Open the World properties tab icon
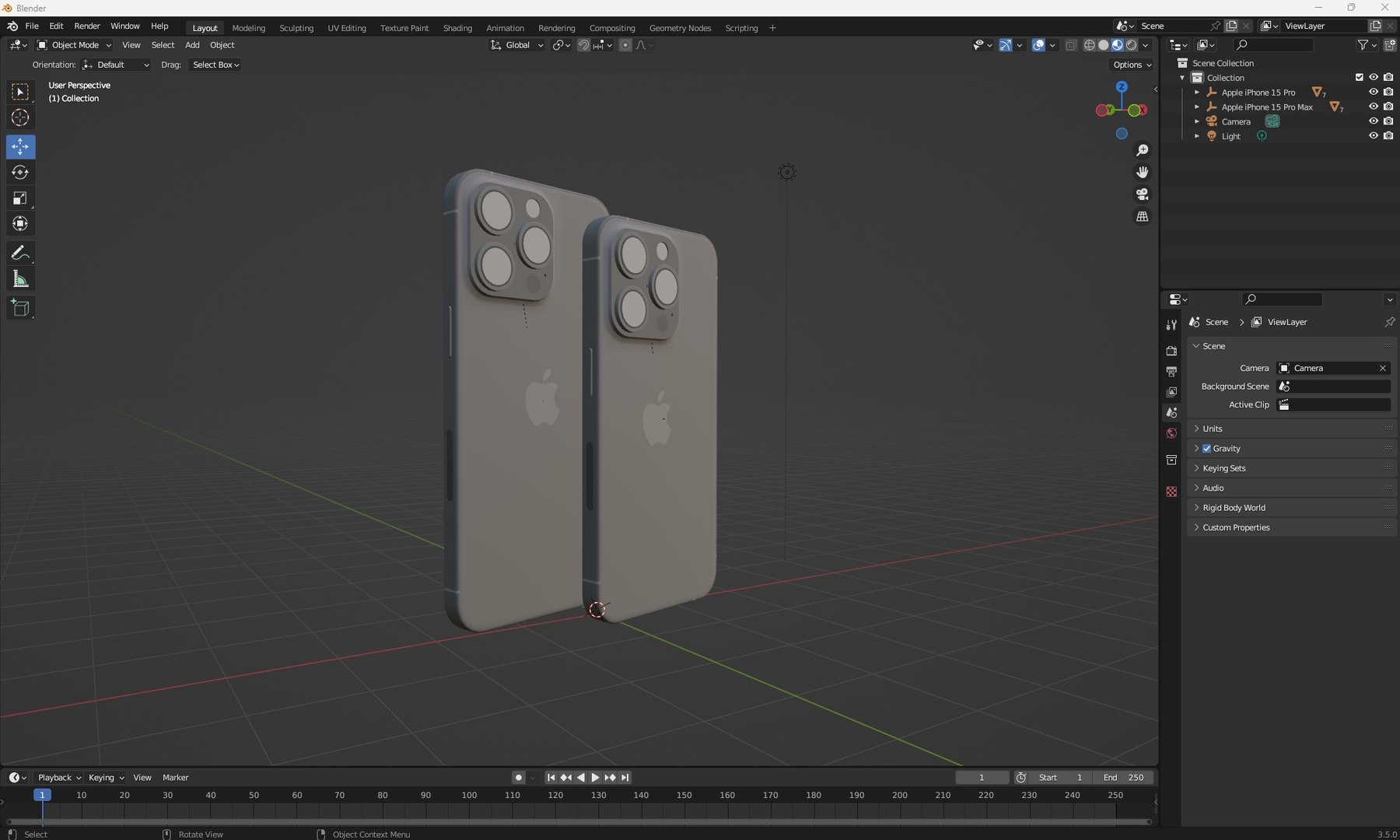The image size is (1400, 840). 1171,433
